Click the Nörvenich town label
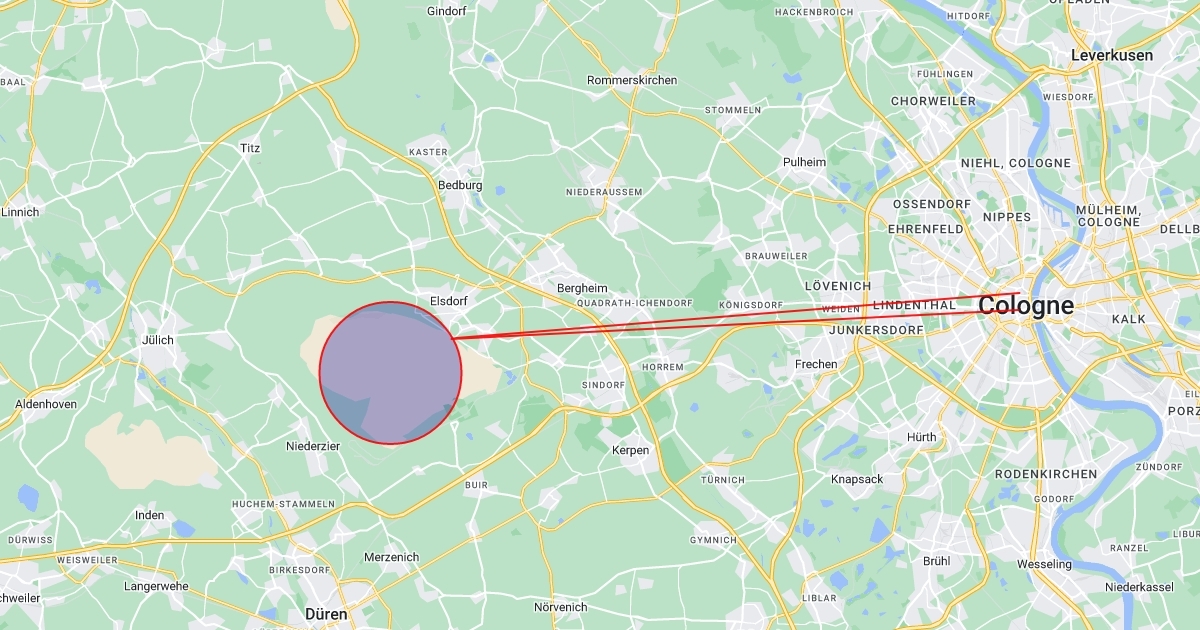This screenshot has height=630, width=1200. [x=560, y=607]
